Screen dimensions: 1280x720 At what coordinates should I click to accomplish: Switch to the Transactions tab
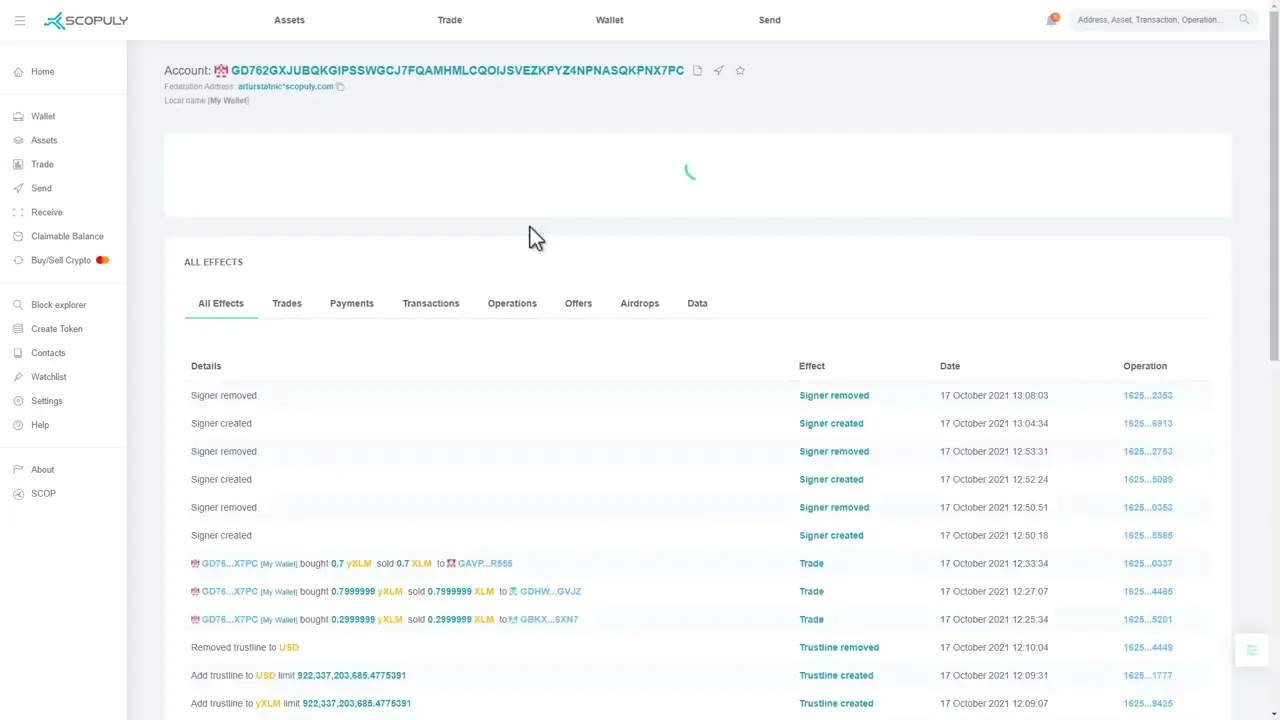click(x=431, y=303)
